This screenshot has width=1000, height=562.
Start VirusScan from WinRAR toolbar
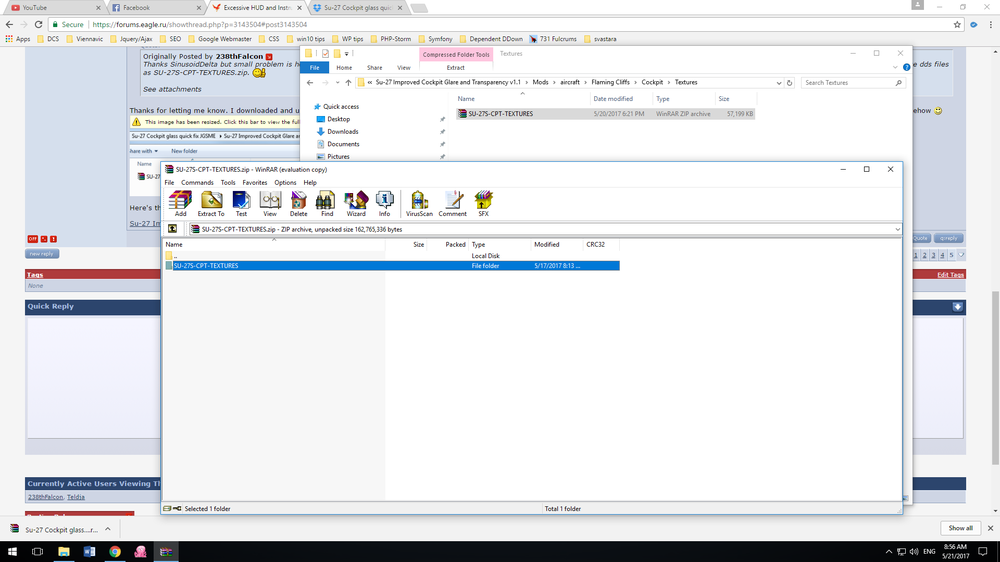(419, 204)
